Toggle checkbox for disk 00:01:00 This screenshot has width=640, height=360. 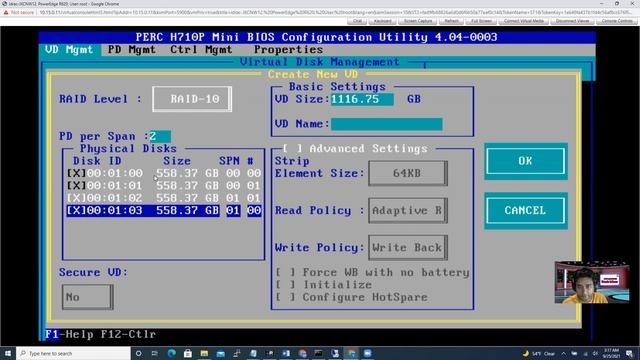coord(76,173)
